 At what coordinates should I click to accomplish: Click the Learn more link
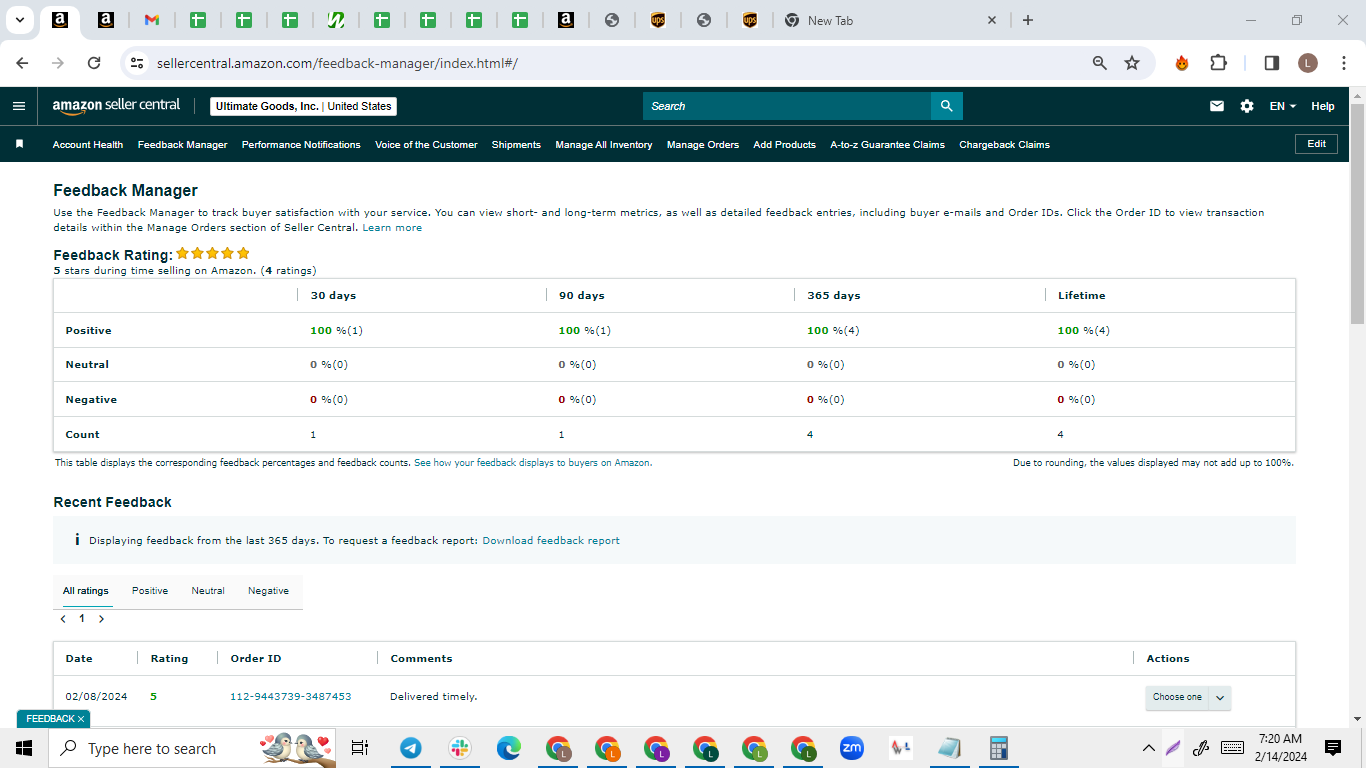[x=392, y=228]
